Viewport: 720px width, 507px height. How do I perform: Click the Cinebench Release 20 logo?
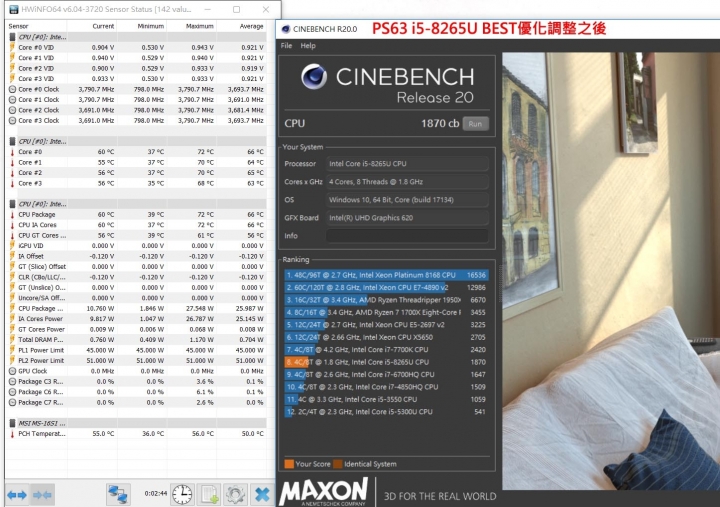coord(388,84)
